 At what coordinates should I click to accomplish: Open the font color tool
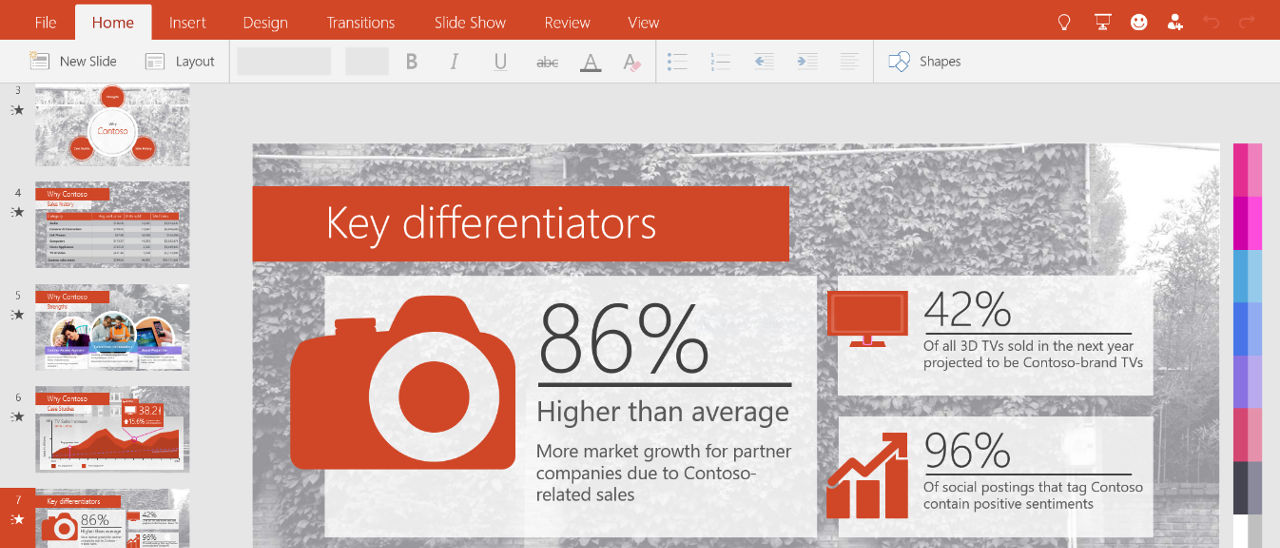pos(591,62)
